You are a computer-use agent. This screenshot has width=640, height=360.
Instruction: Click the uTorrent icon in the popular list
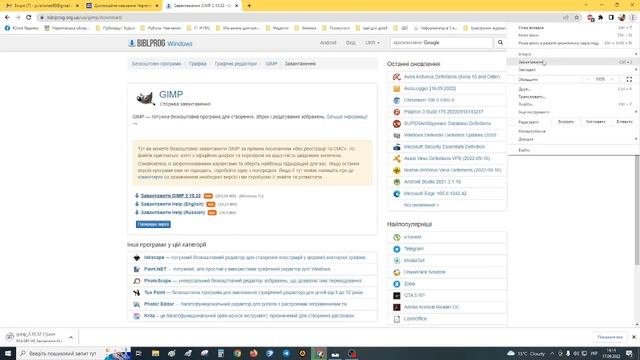pos(396,237)
